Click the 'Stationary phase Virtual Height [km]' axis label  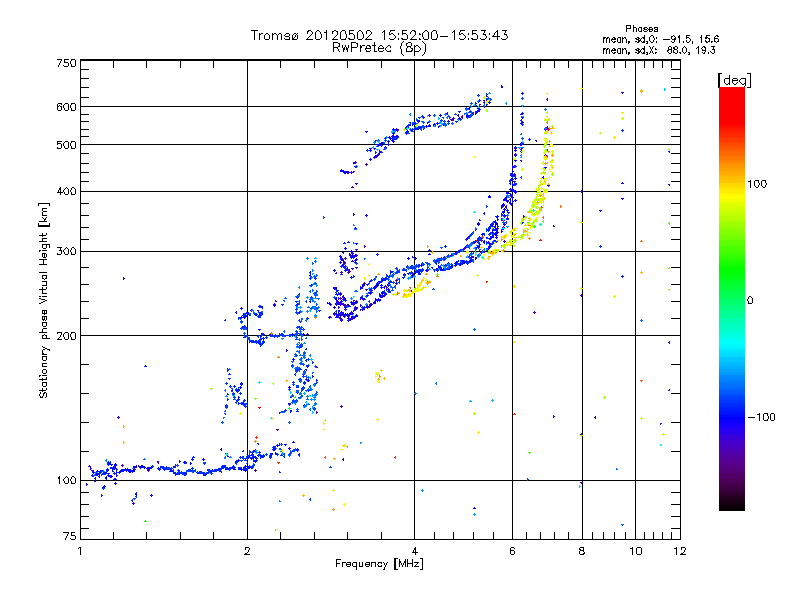(44, 300)
